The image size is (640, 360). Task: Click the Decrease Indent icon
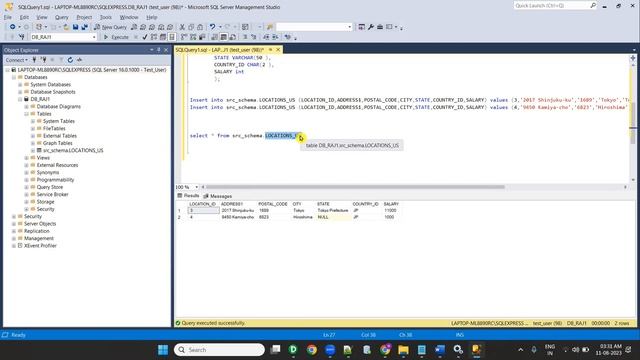click(266, 37)
